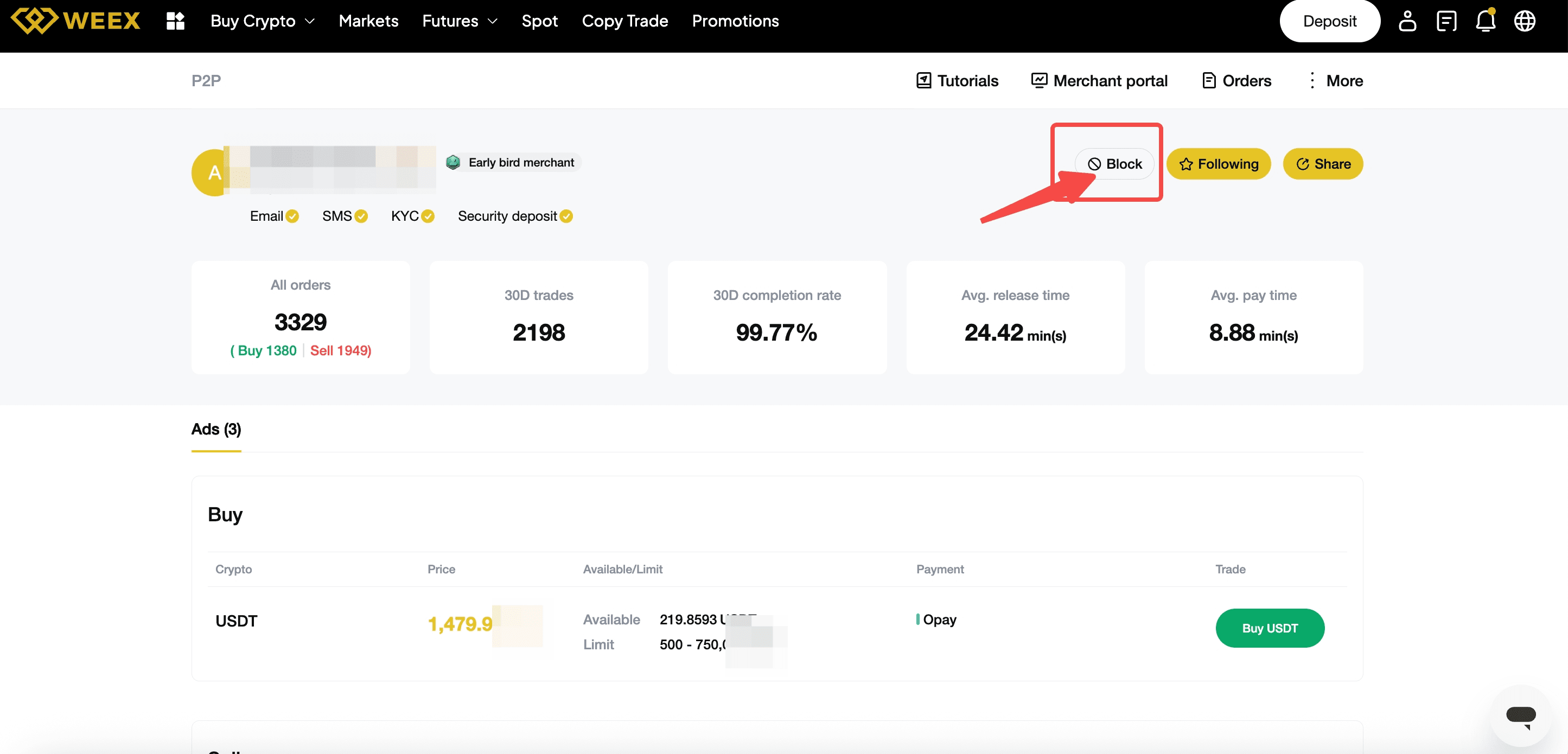
Task: Select the Ads (3) tab
Action: coord(216,429)
